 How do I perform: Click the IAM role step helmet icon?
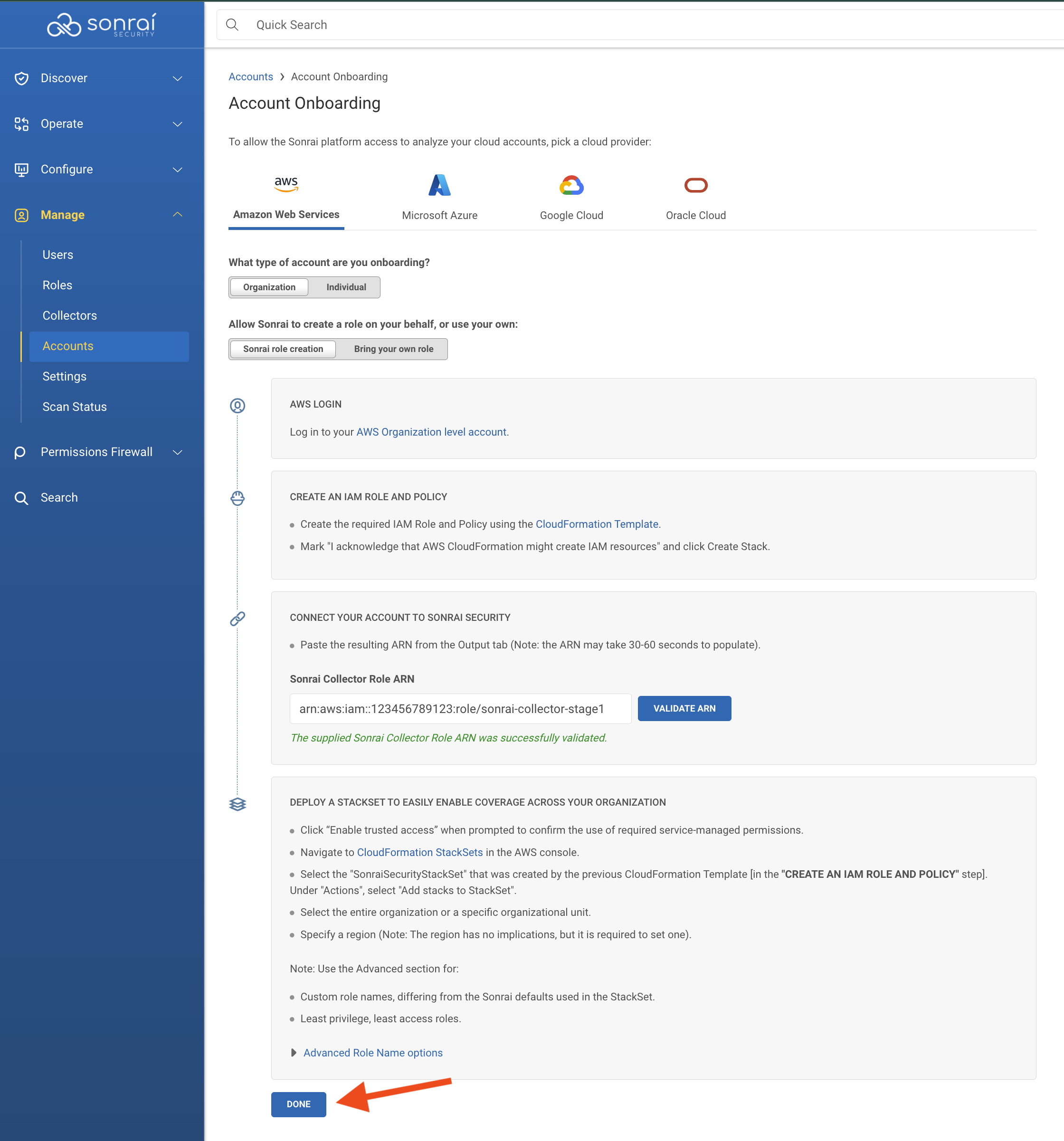(237, 498)
